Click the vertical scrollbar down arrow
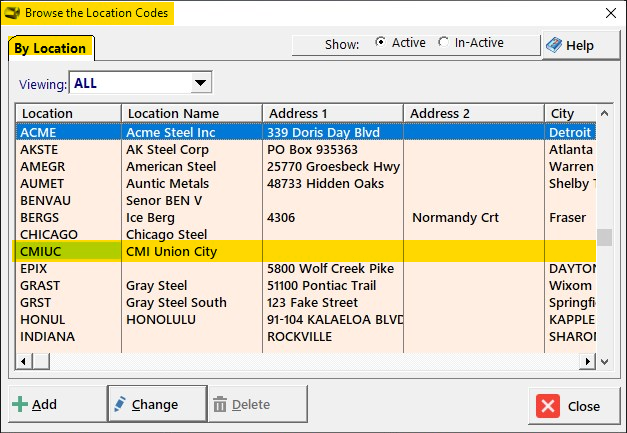 click(x=605, y=362)
